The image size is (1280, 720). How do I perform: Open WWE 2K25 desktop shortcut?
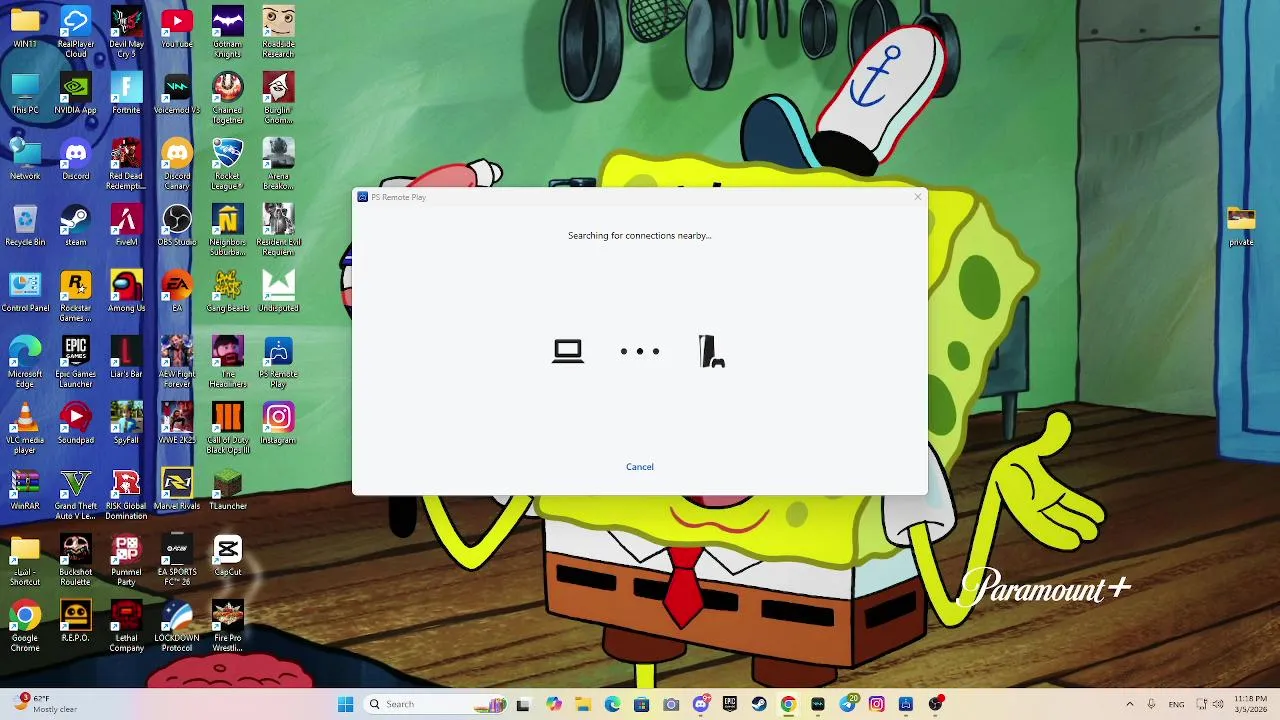click(177, 425)
